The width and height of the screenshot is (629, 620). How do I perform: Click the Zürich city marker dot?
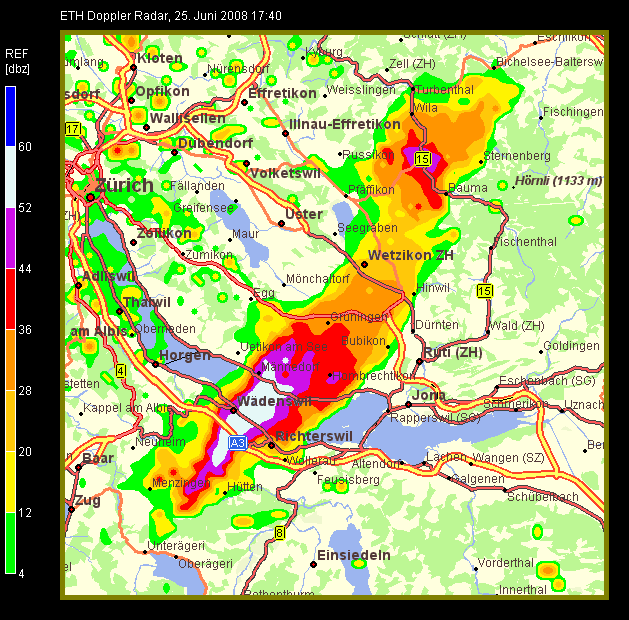coord(91,197)
